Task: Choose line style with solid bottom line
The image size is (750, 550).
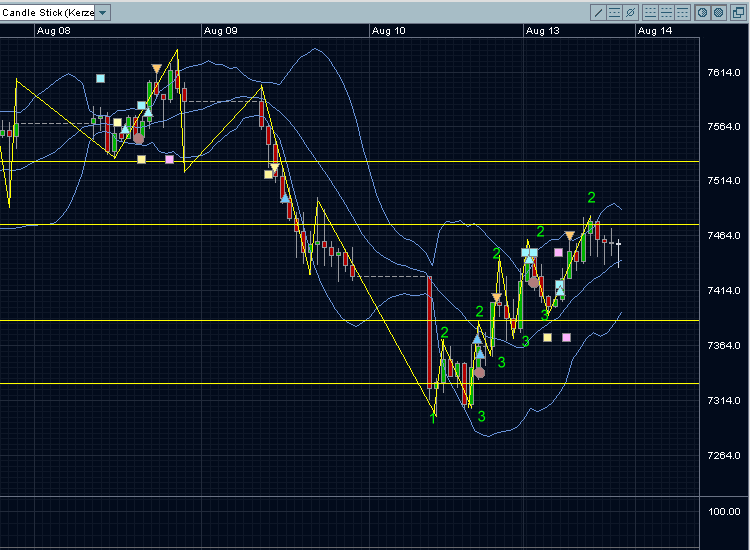Action: click(651, 13)
